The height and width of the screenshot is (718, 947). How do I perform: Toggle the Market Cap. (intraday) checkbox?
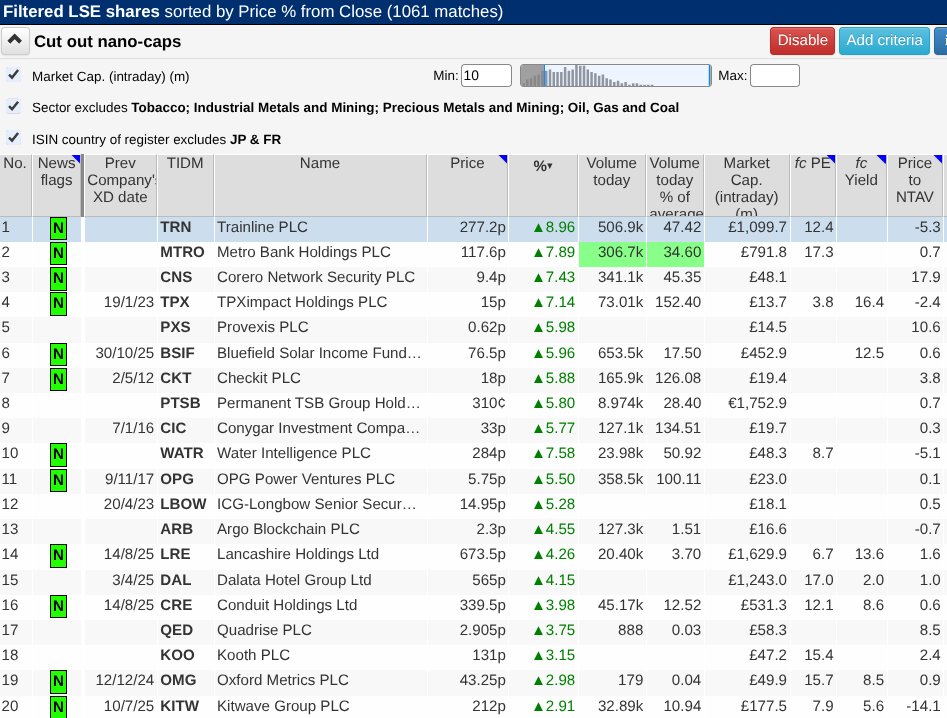pos(13,75)
